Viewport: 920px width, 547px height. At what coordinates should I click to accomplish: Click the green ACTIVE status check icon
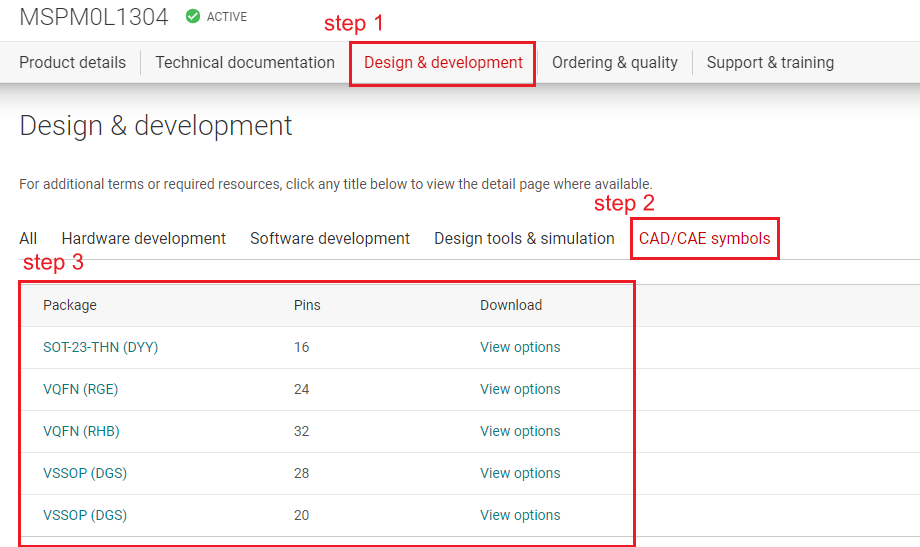point(193,16)
